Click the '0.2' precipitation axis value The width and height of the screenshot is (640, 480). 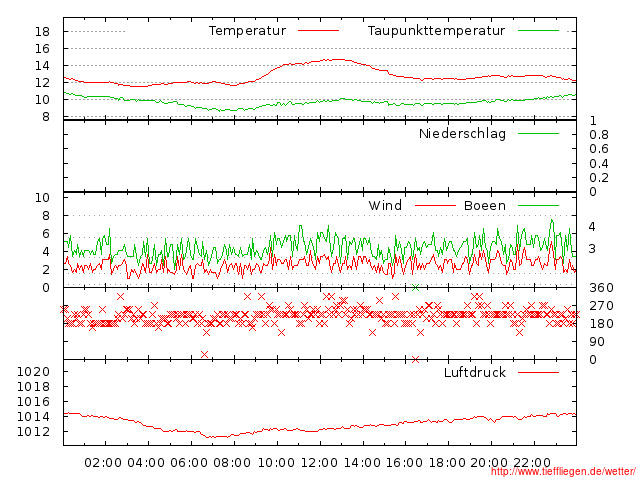tap(599, 178)
